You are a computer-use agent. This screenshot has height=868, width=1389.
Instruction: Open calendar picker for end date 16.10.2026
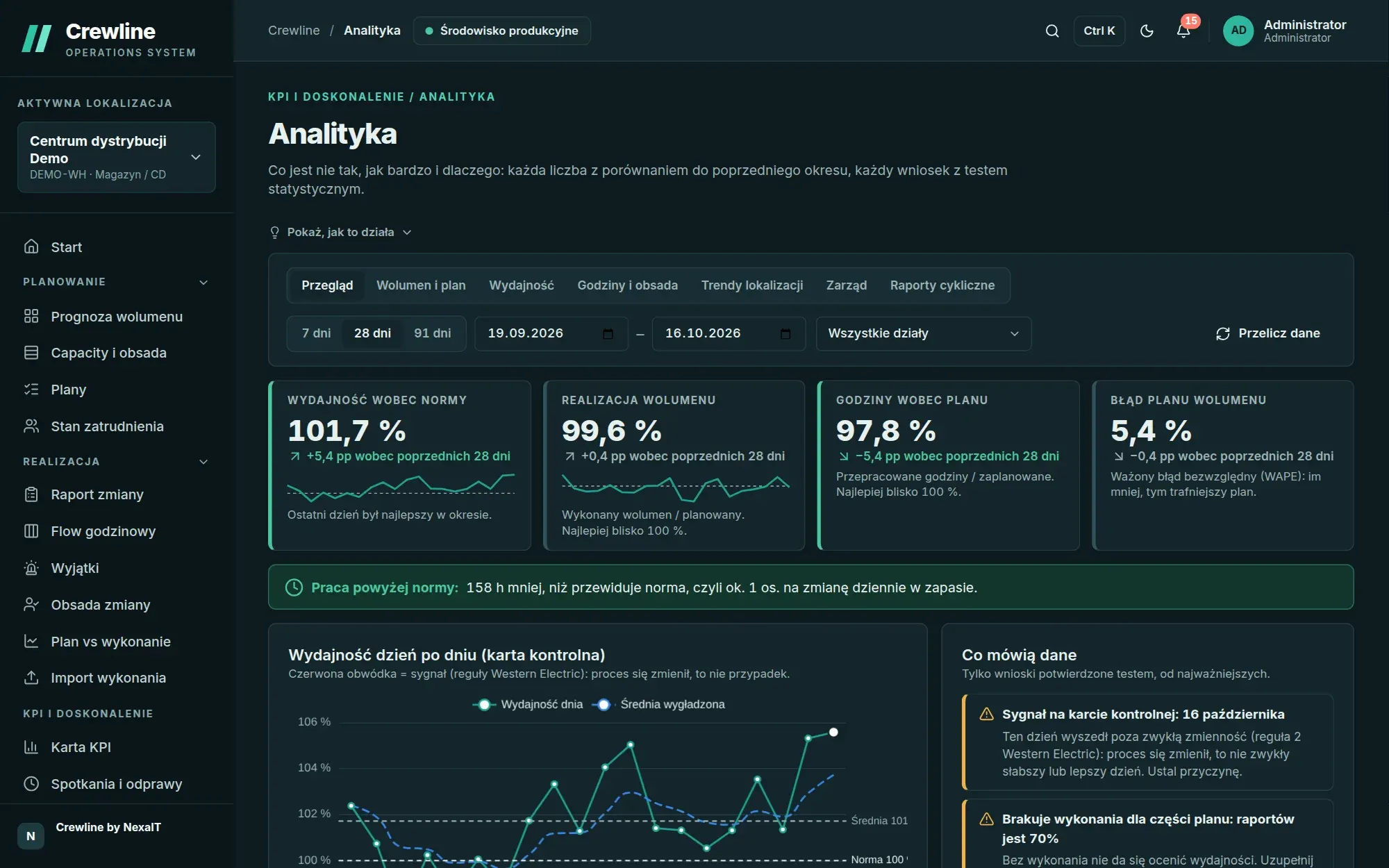[785, 334]
